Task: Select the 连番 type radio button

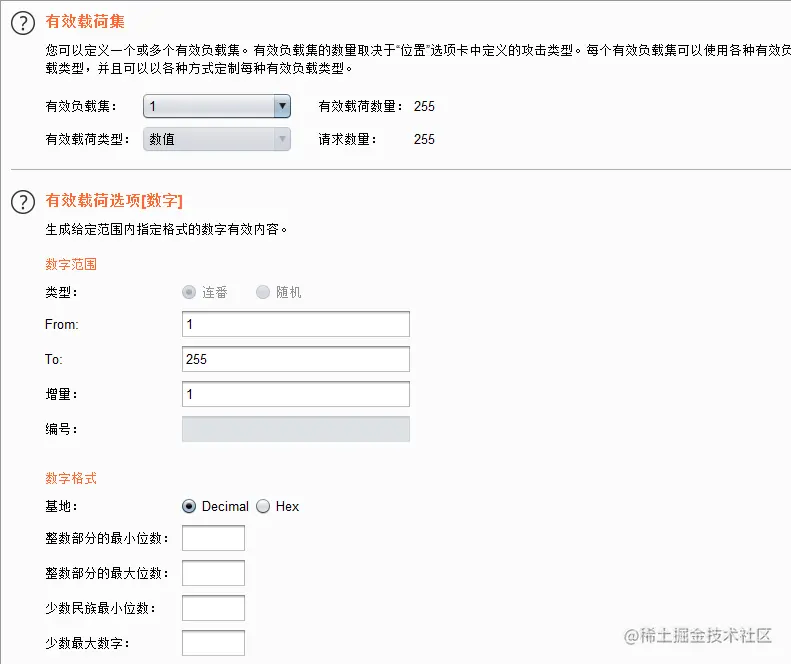Action: [x=189, y=292]
